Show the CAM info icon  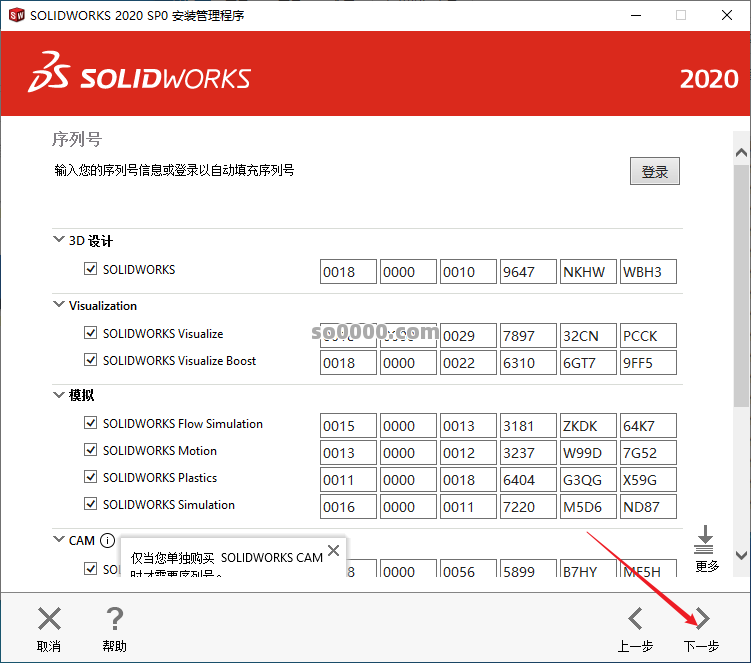[107, 540]
